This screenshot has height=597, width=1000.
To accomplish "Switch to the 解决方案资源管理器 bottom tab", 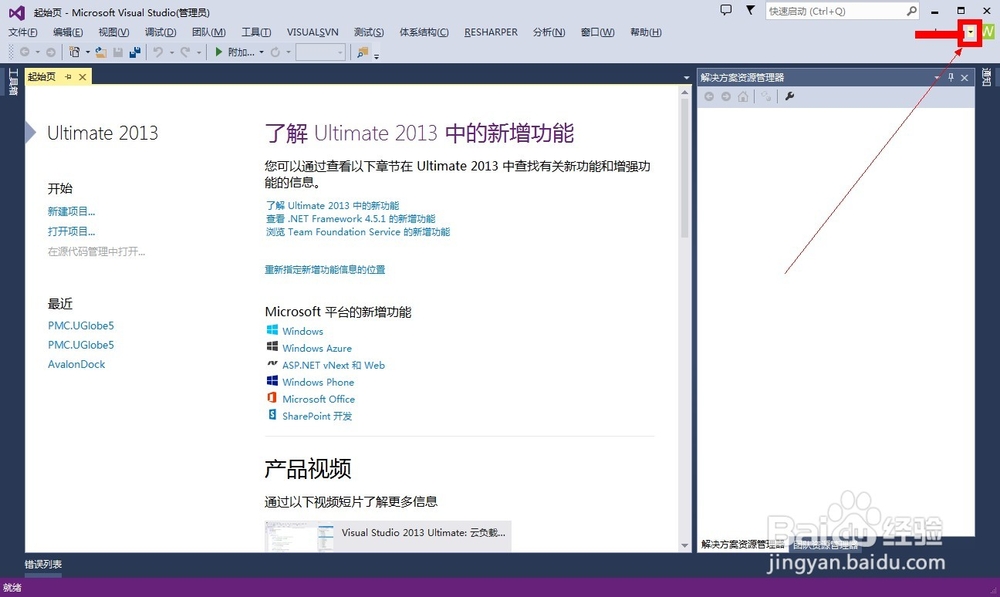I will pos(743,544).
